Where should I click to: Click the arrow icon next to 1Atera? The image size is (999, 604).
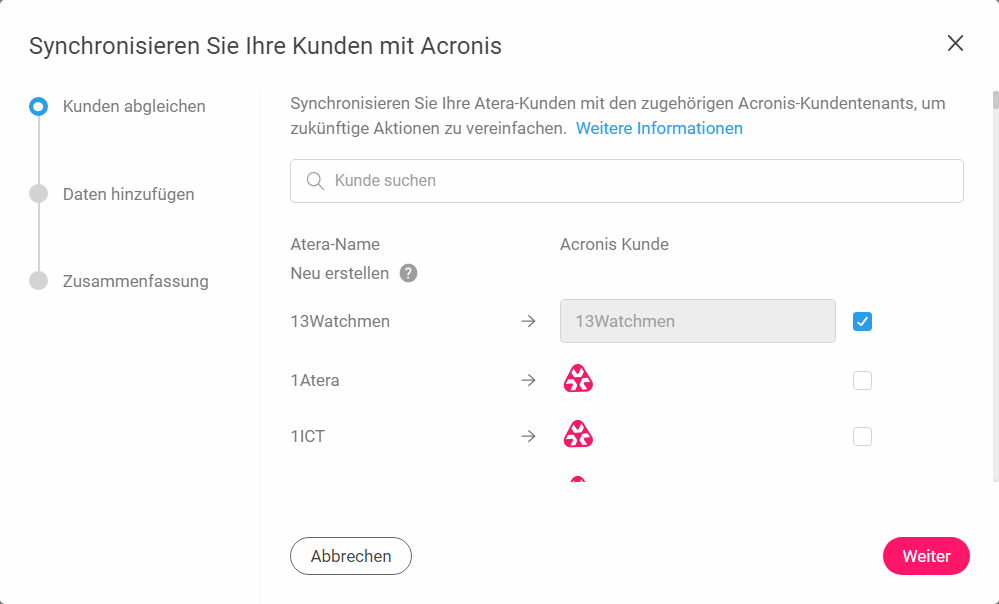(528, 380)
